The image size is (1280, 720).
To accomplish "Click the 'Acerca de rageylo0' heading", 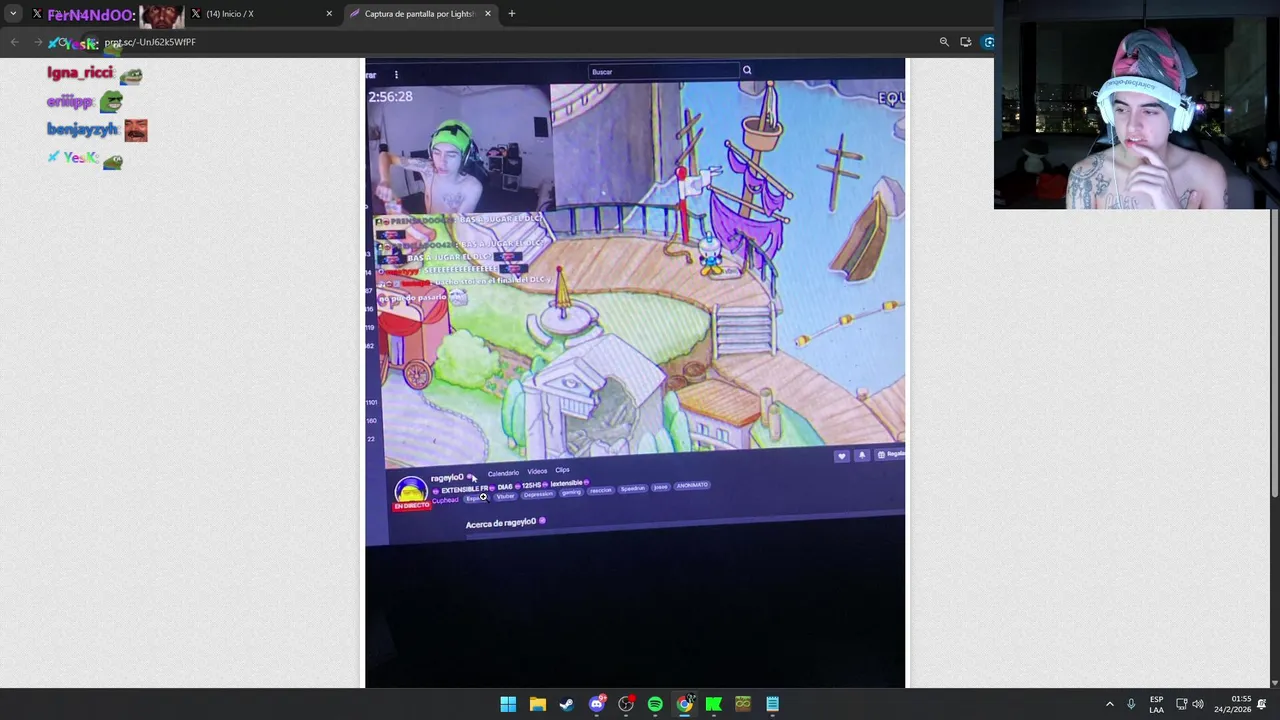I will (x=501, y=523).
